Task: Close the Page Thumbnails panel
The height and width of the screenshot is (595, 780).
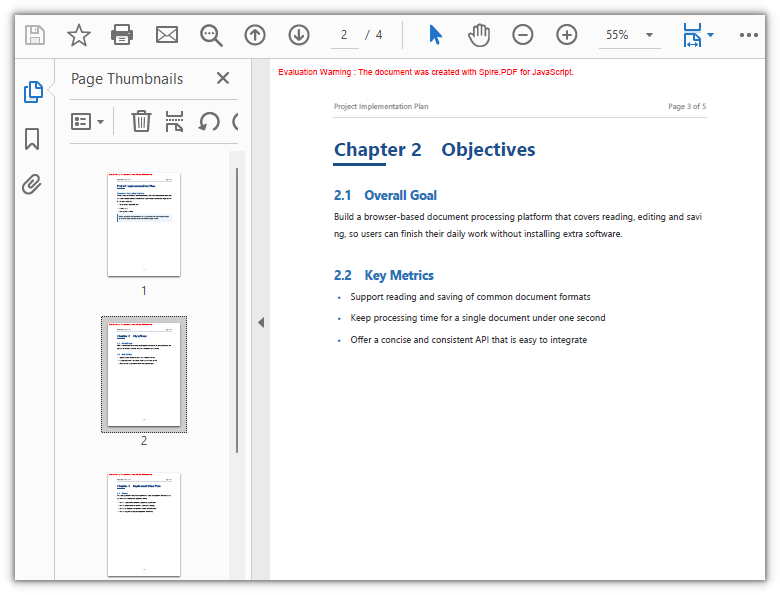Action: 223,78
